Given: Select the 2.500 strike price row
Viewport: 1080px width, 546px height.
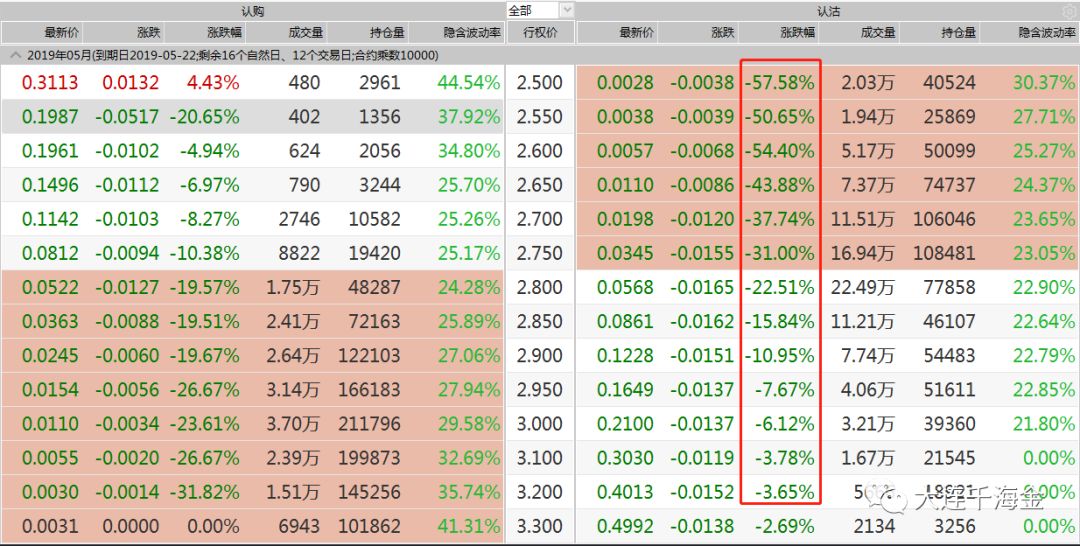Looking at the screenshot, I should (x=540, y=83).
